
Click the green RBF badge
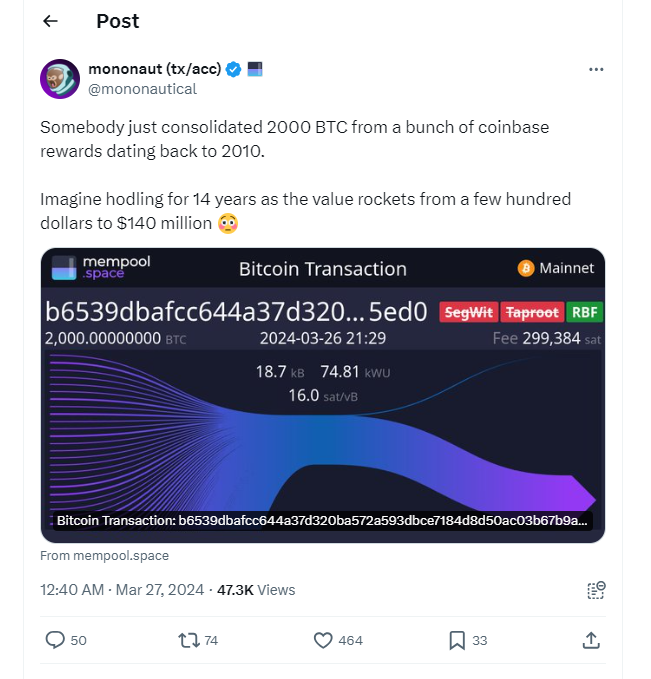click(x=585, y=312)
